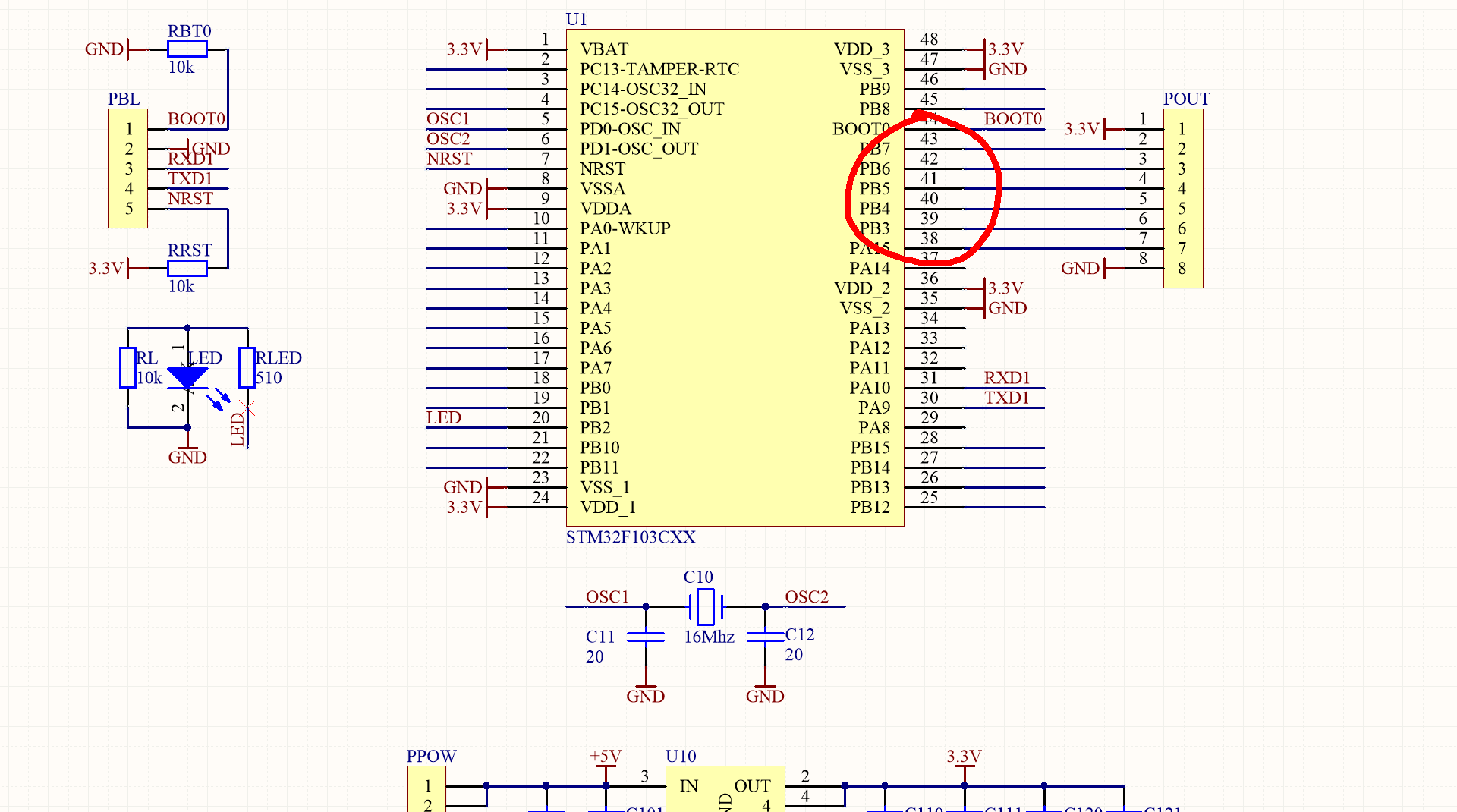Select the RXD1 net label on pin 31
This screenshot has height=812, width=1457.
(x=1006, y=377)
